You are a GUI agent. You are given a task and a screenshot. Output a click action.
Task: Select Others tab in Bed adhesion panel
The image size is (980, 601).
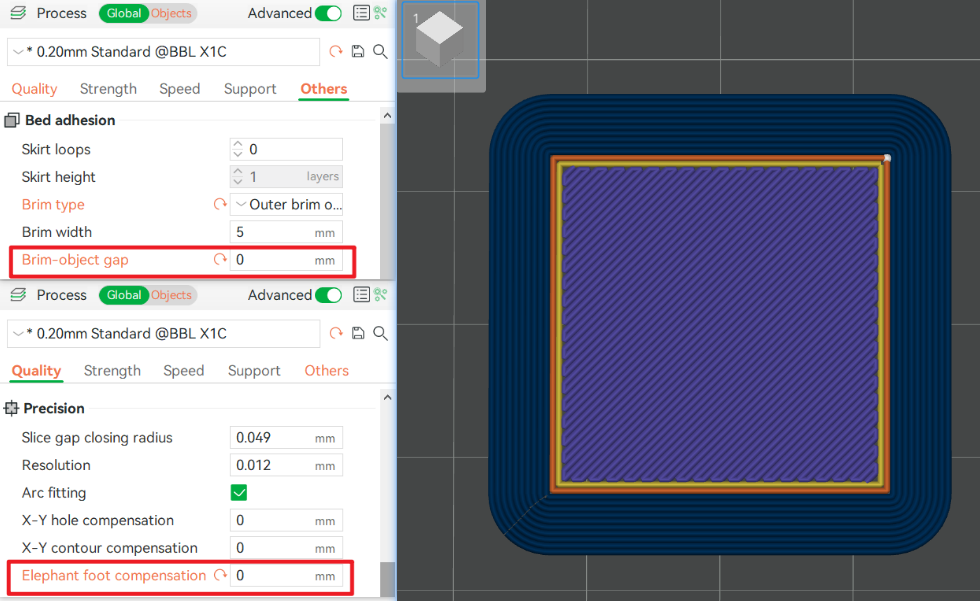(x=324, y=89)
